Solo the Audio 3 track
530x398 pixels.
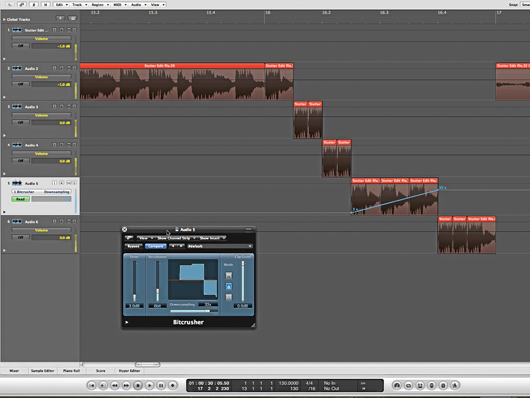click(74, 107)
